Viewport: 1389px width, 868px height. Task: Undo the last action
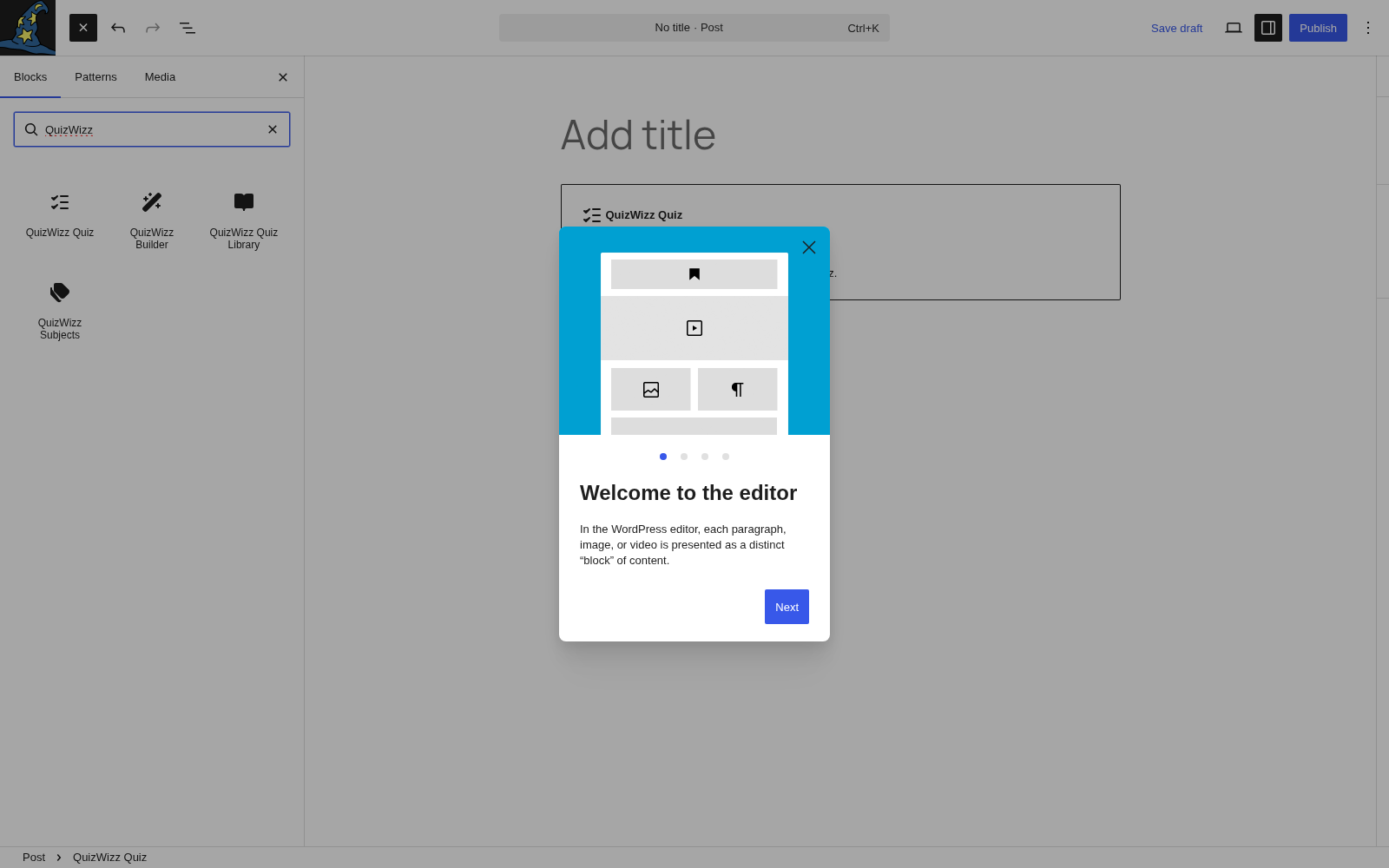point(118,28)
